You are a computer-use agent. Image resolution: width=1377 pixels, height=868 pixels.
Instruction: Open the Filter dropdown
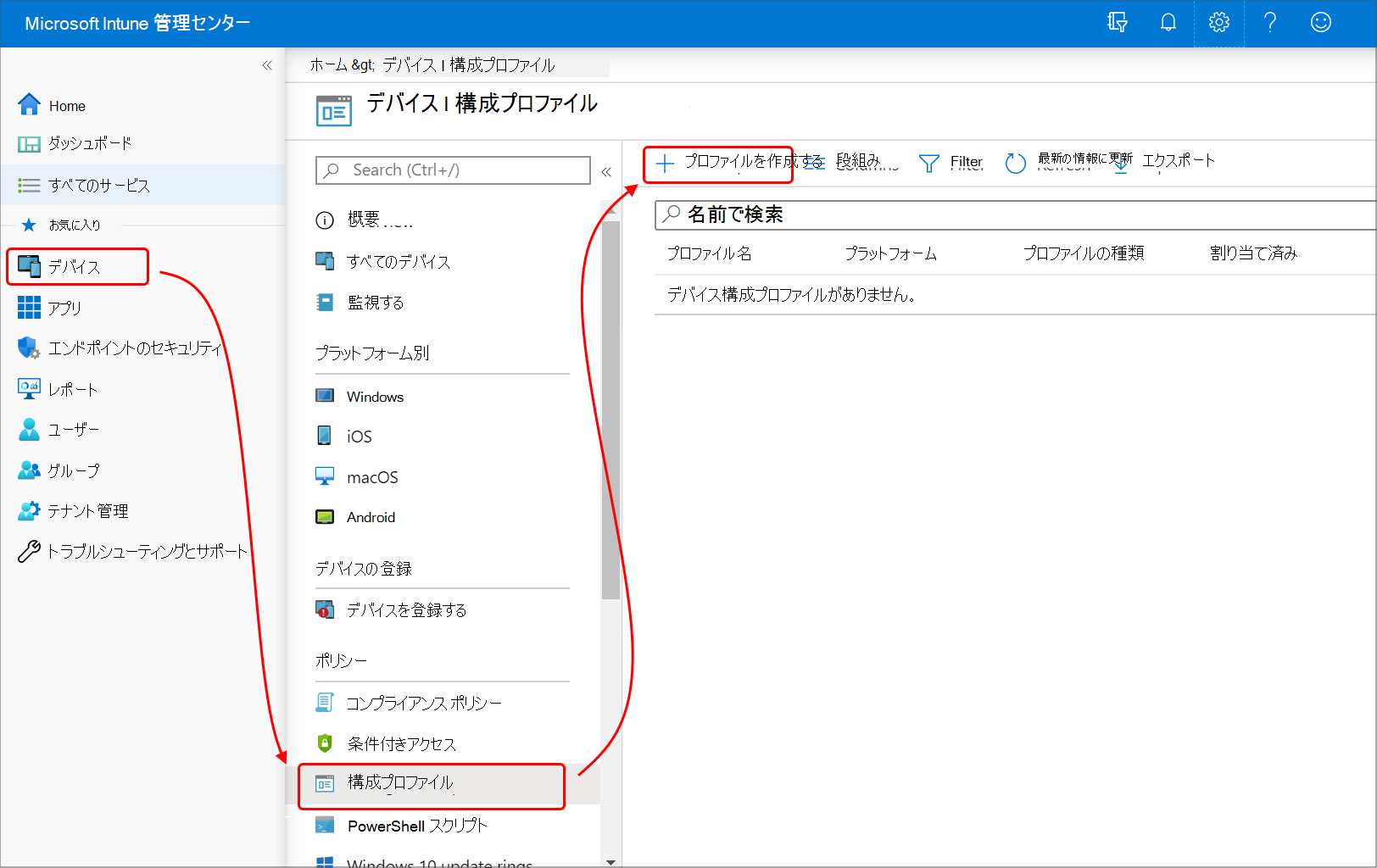point(951,162)
